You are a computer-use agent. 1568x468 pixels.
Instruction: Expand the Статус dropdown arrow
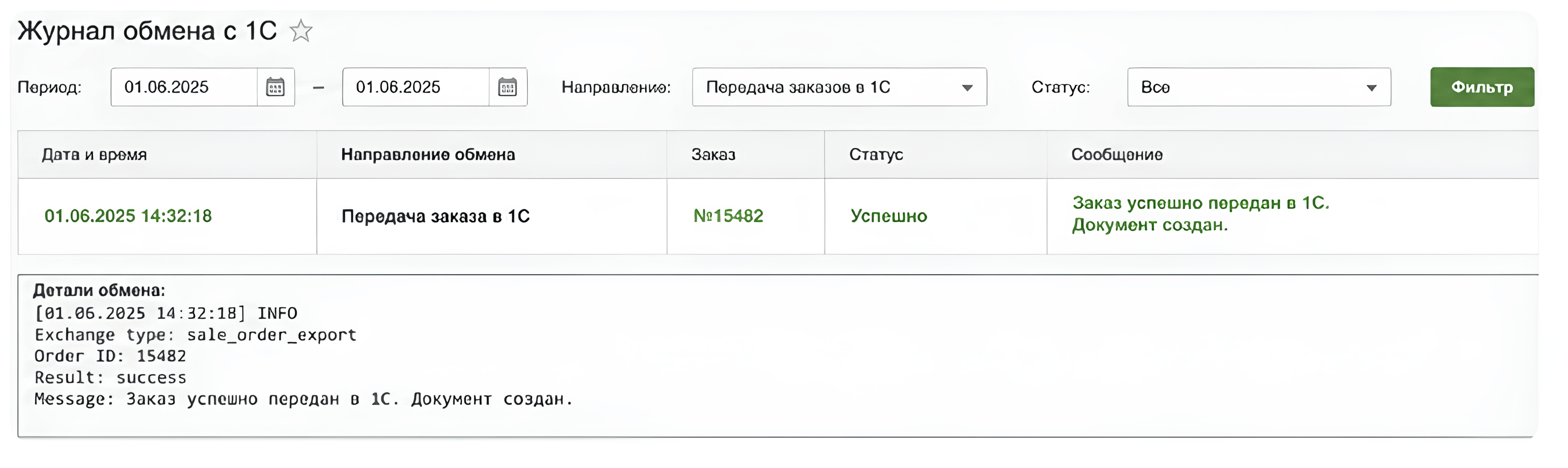tap(1371, 88)
